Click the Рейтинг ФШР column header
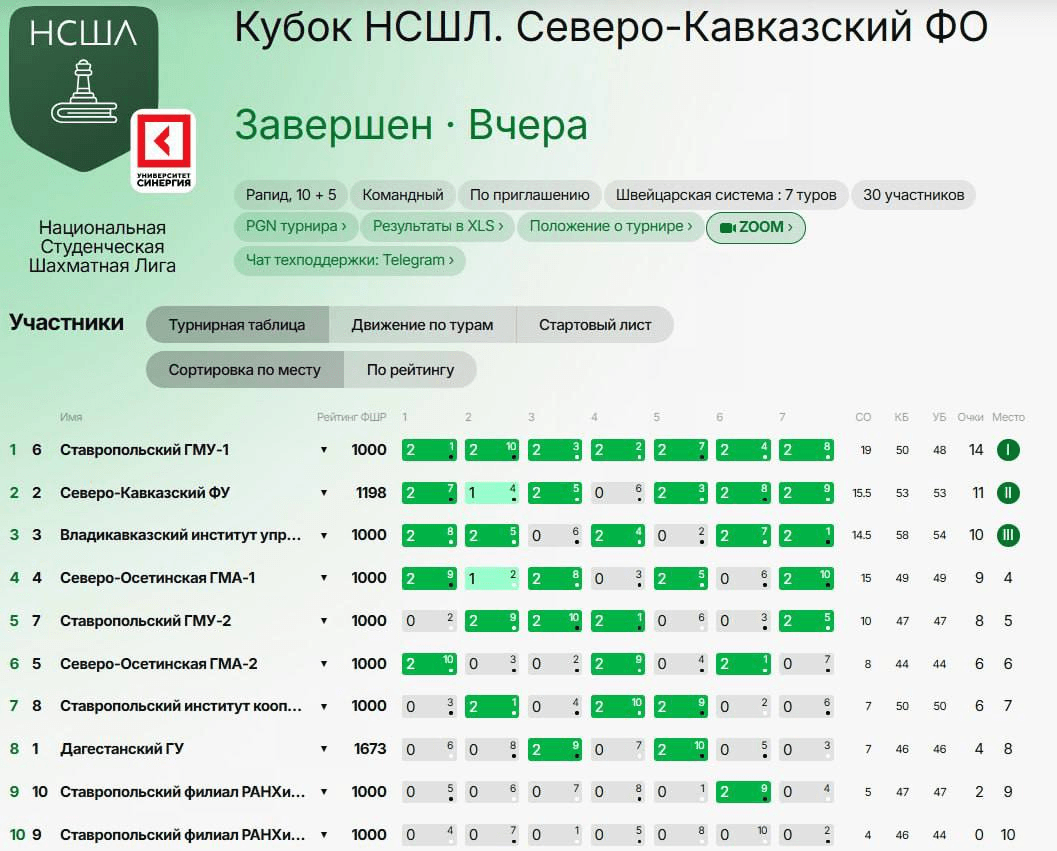Screen dimensions: 1057x851 click(x=352, y=417)
